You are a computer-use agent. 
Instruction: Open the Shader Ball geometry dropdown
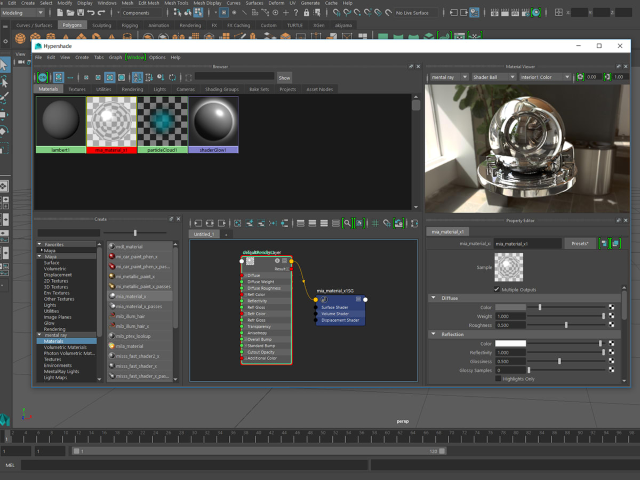point(494,77)
